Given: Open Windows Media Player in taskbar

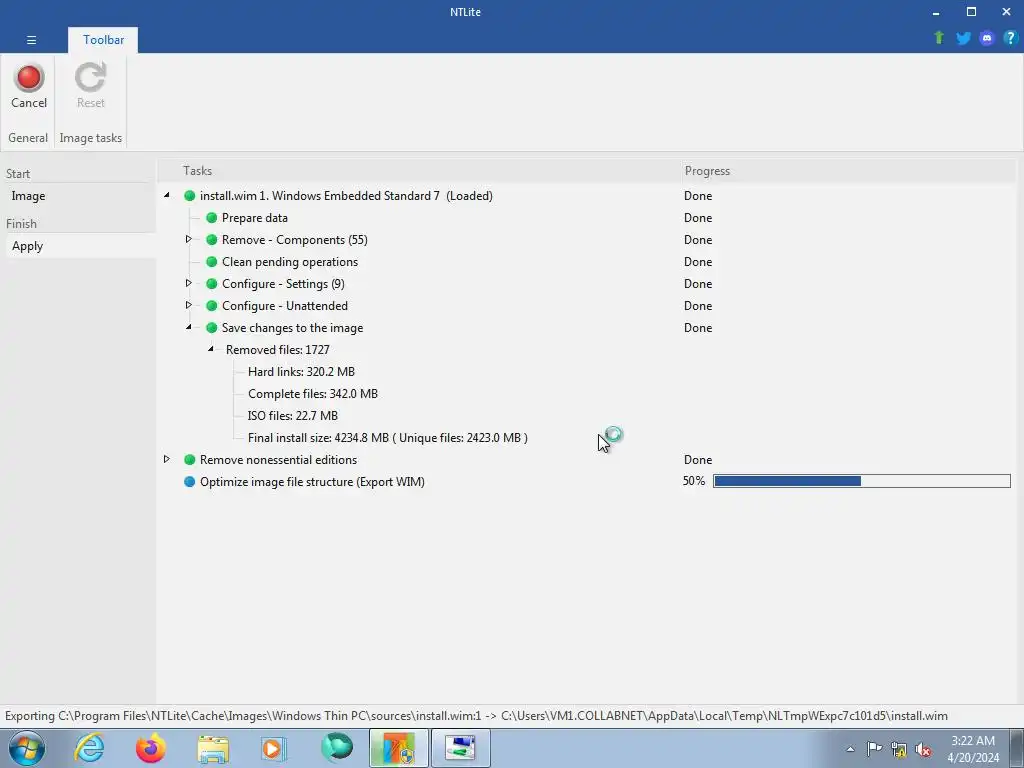Looking at the screenshot, I should click(x=274, y=748).
